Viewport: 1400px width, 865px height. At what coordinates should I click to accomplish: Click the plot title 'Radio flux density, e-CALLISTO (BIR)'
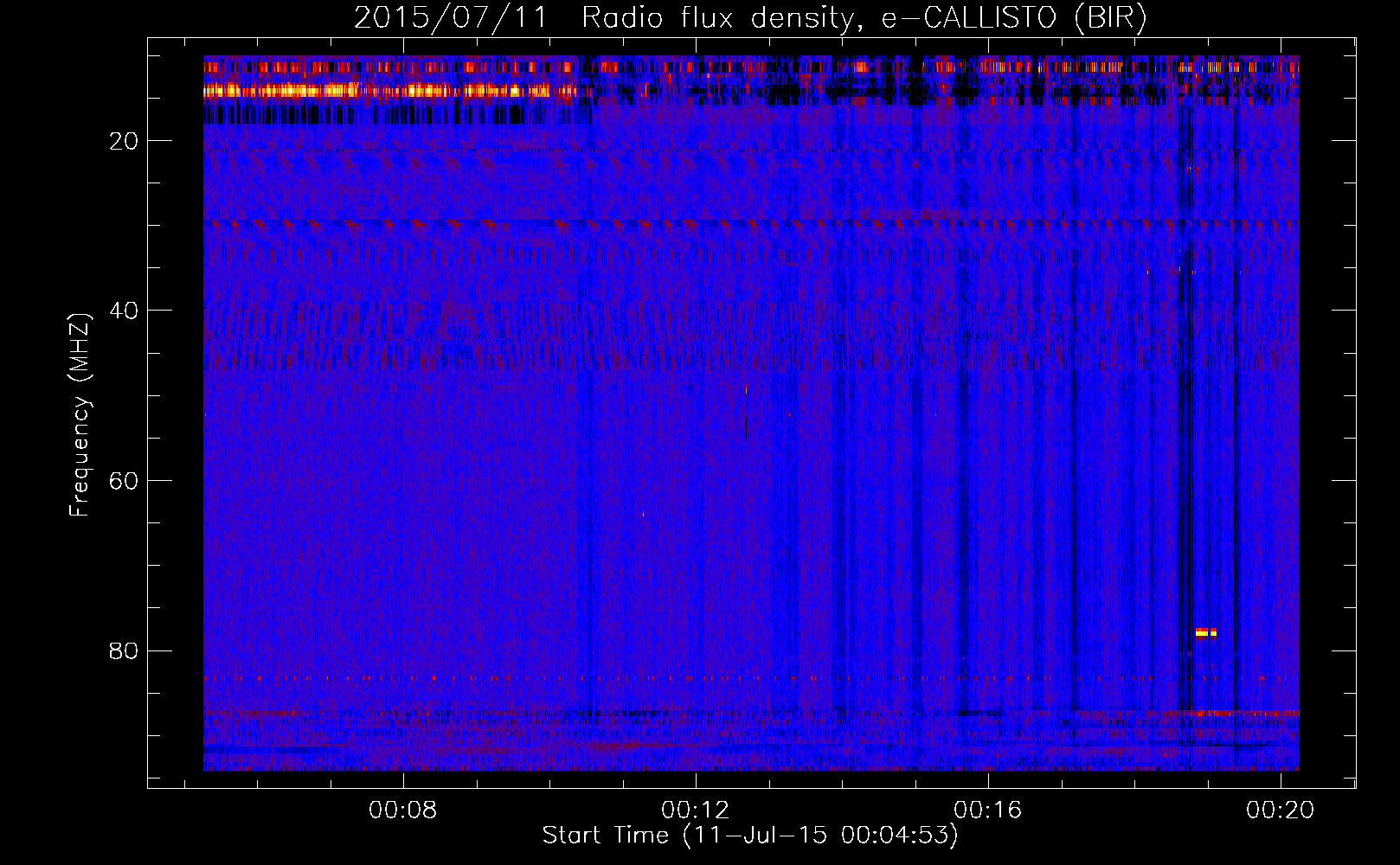[x=864, y=17]
